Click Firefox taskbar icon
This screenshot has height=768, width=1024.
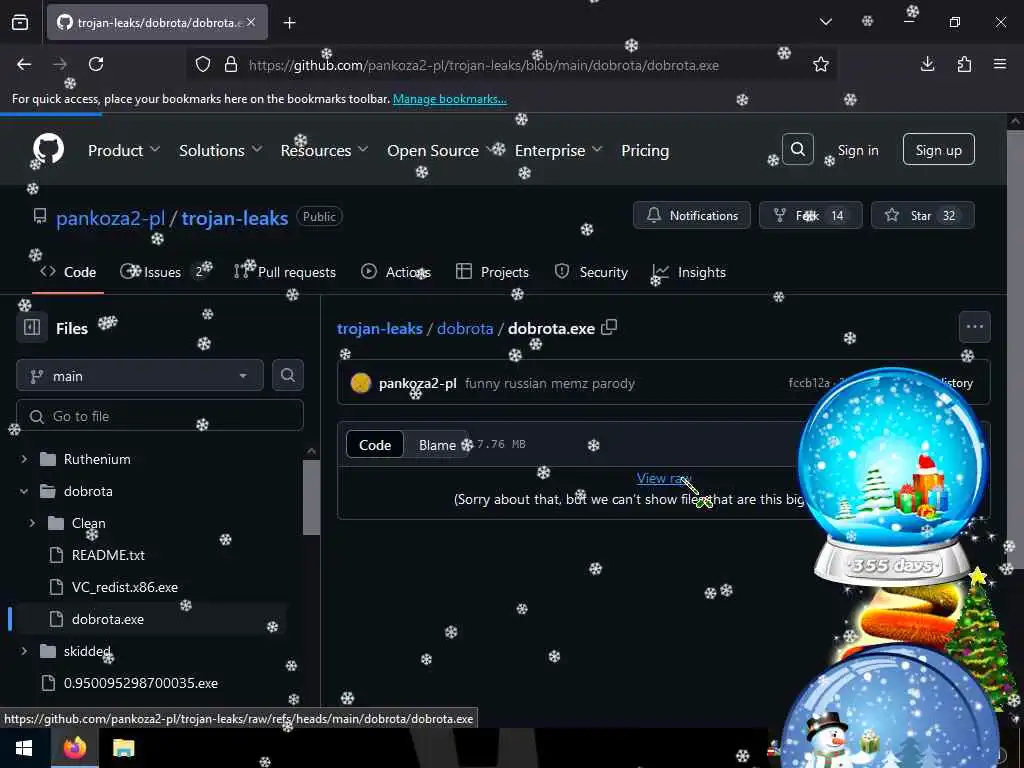pyautogui.click(x=74, y=748)
